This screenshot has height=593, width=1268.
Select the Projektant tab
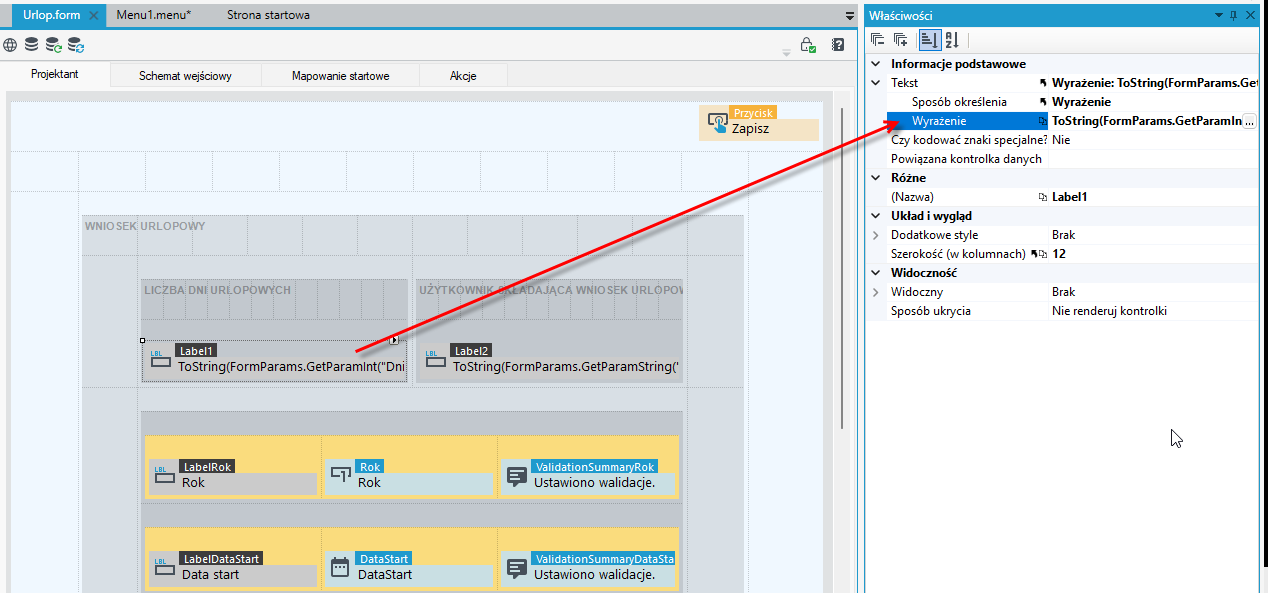55,75
